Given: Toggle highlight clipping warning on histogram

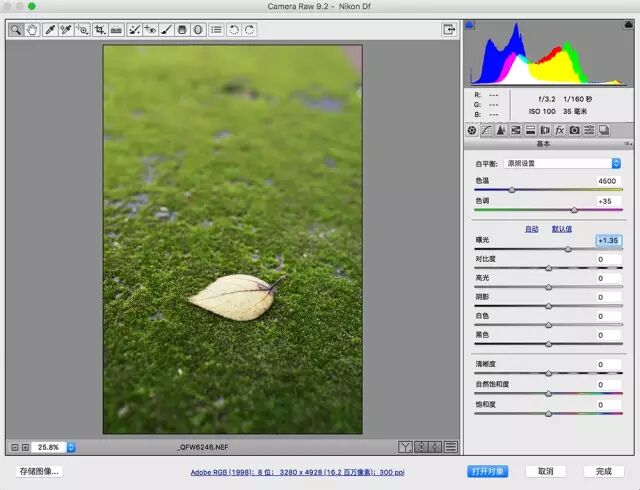Looking at the screenshot, I should point(629,25).
